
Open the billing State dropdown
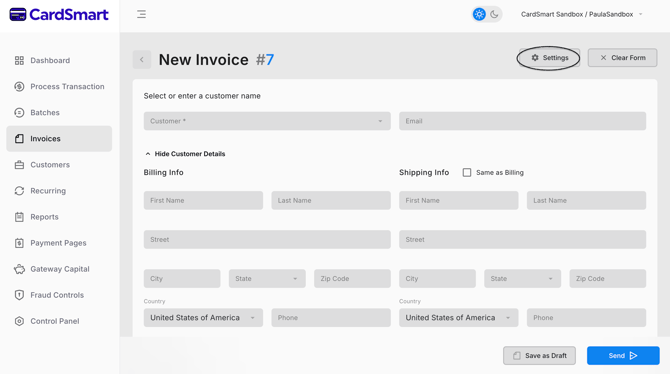(267, 279)
